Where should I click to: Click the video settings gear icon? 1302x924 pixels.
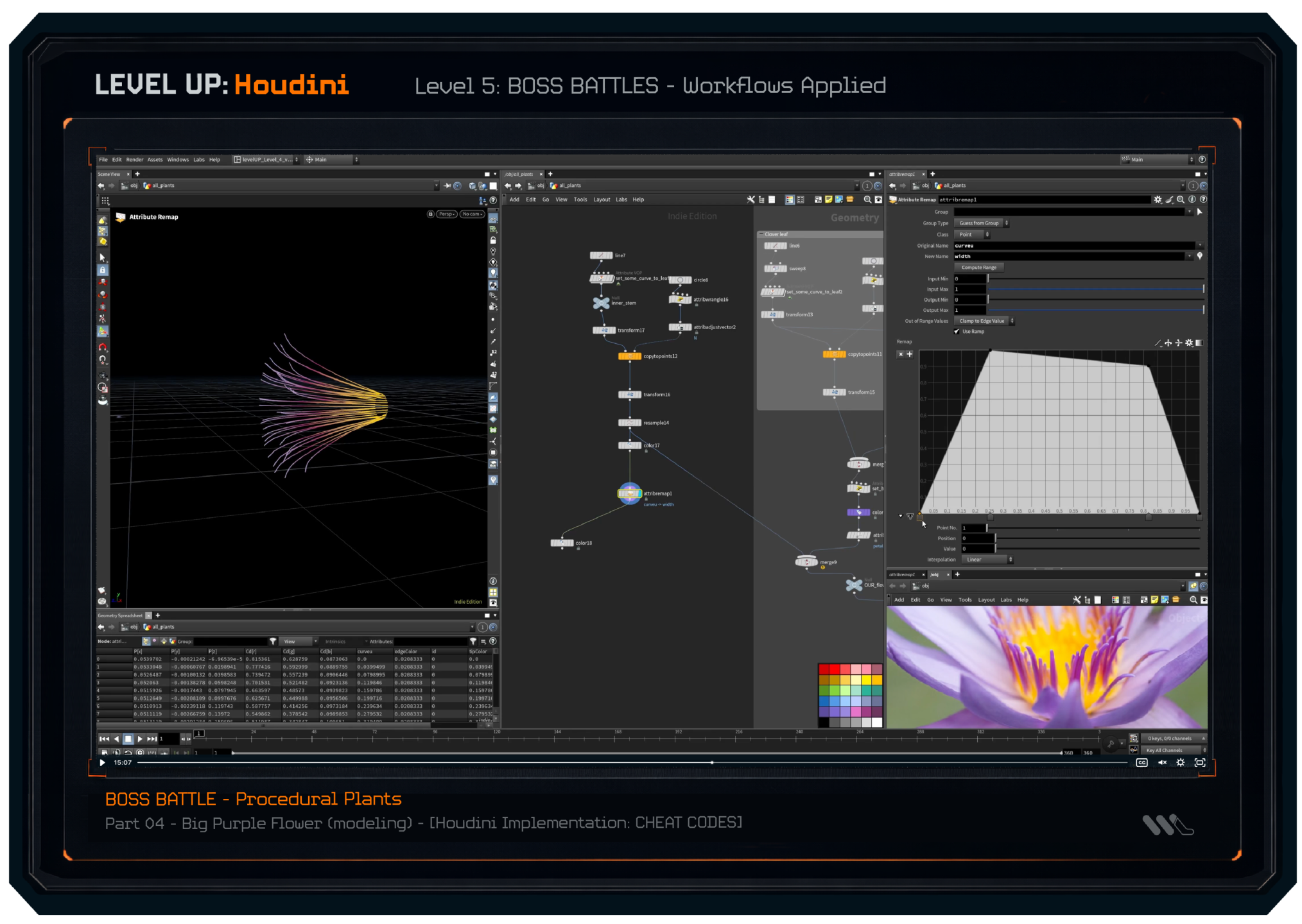tap(1180, 762)
